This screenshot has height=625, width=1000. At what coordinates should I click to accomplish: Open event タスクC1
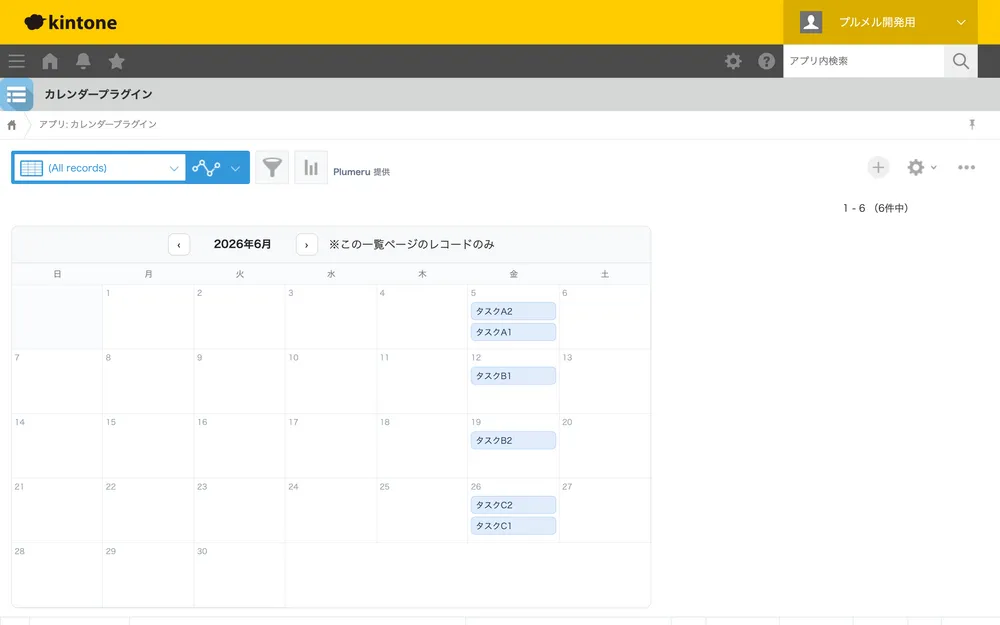[x=513, y=526]
